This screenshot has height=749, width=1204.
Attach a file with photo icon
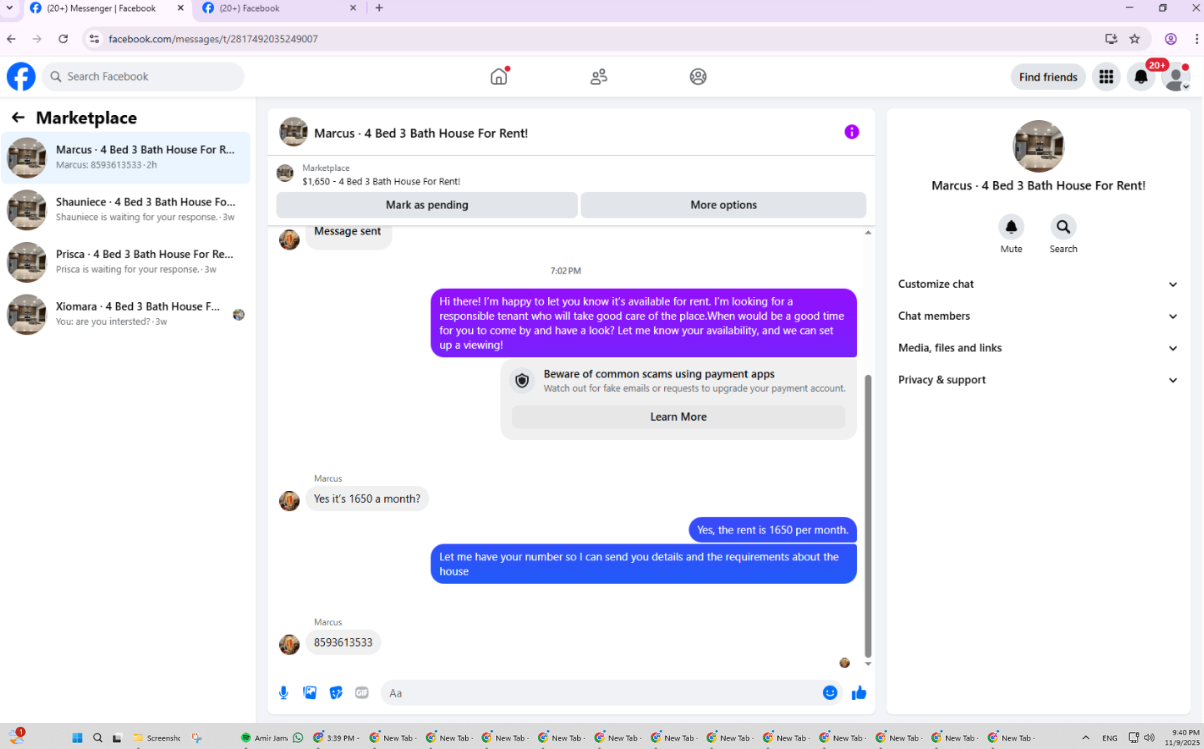tap(310, 693)
